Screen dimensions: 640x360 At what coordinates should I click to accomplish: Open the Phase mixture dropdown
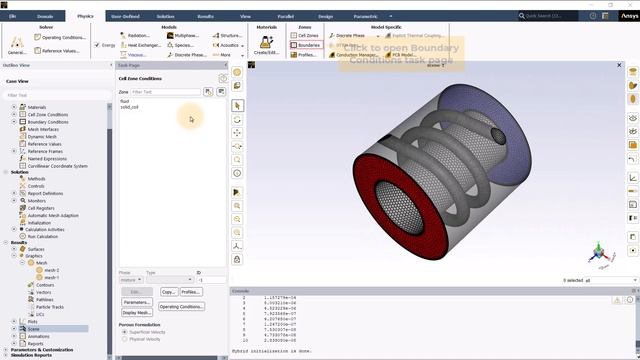click(131, 280)
